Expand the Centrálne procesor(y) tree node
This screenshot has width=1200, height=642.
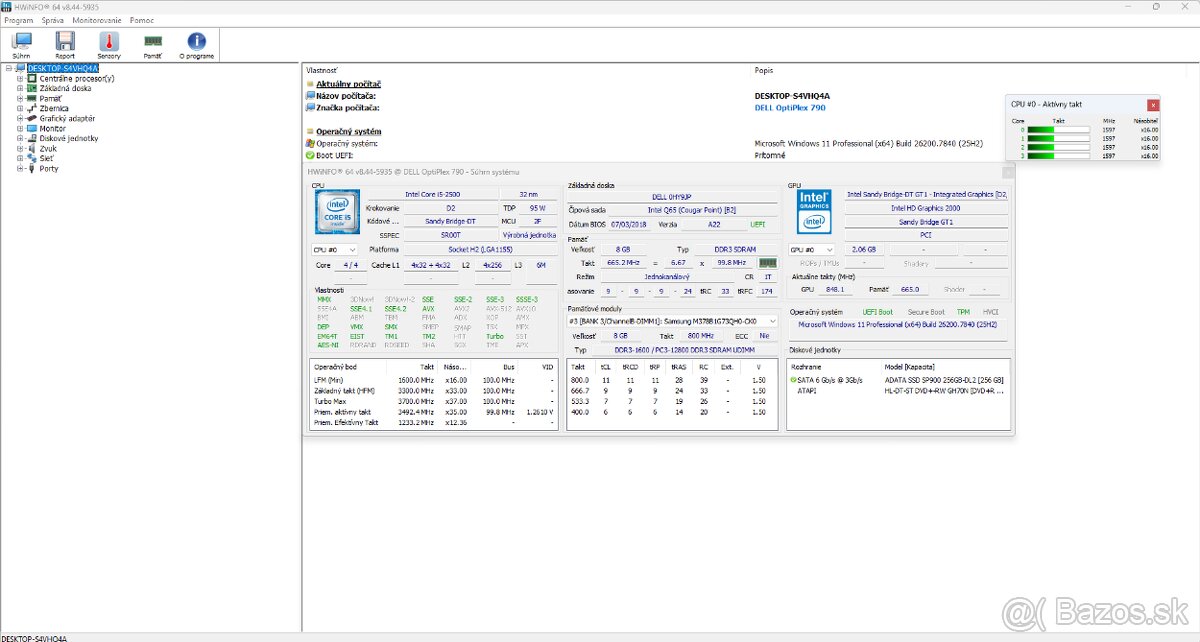click(20, 78)
